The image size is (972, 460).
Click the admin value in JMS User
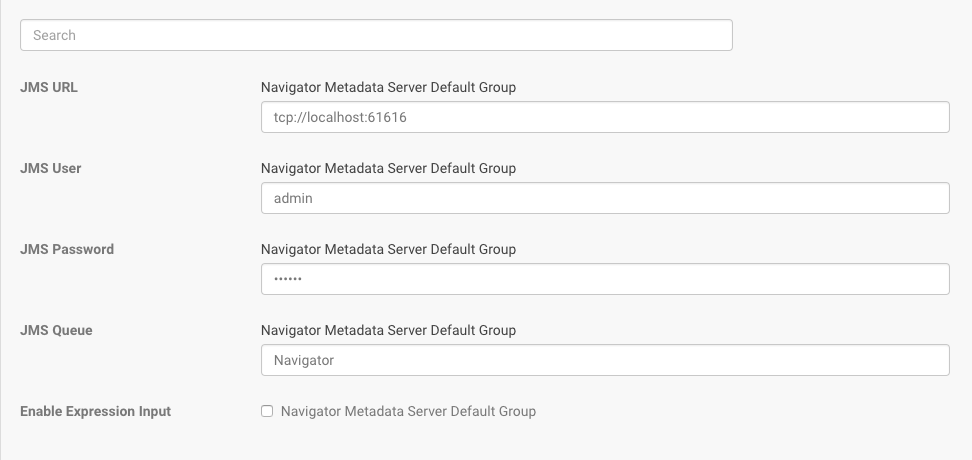[293, 198]
